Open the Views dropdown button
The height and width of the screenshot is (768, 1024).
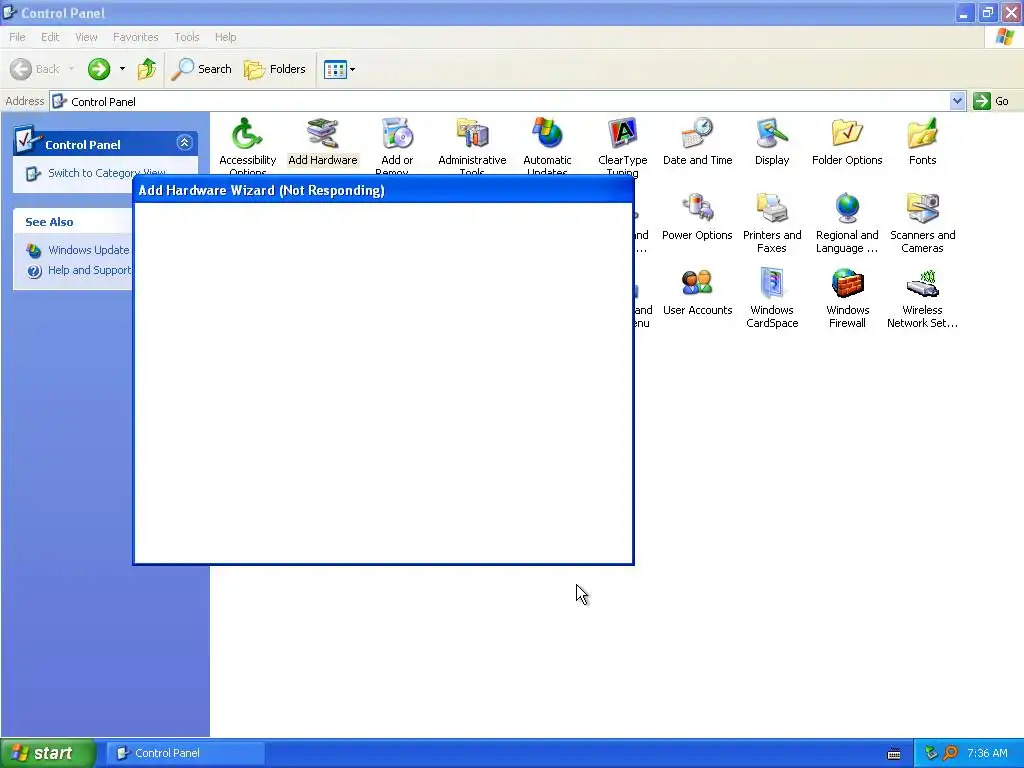(340, 69)
